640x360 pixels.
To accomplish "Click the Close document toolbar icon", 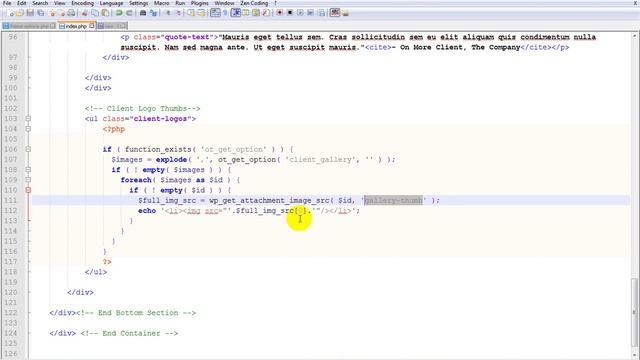I will point(53,13).
